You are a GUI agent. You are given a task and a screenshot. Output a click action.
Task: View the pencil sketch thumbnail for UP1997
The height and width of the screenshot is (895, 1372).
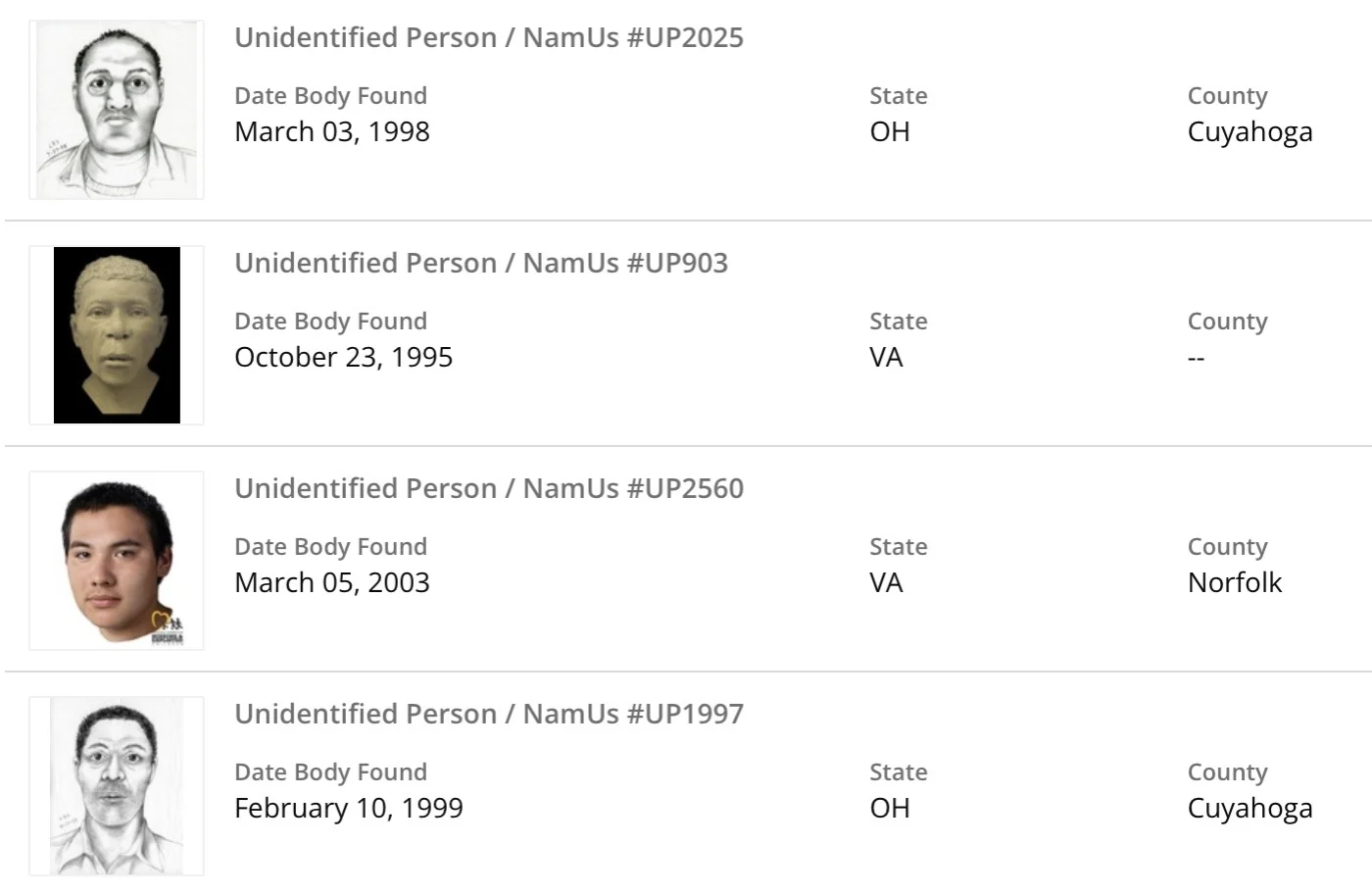[x=117, y=786]
